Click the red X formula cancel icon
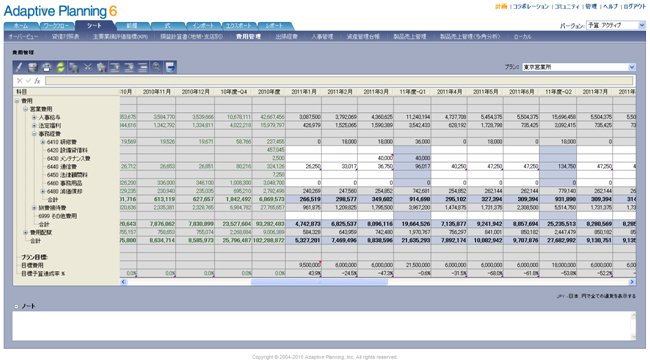The image size is (650, 363). tap(19, 81)
